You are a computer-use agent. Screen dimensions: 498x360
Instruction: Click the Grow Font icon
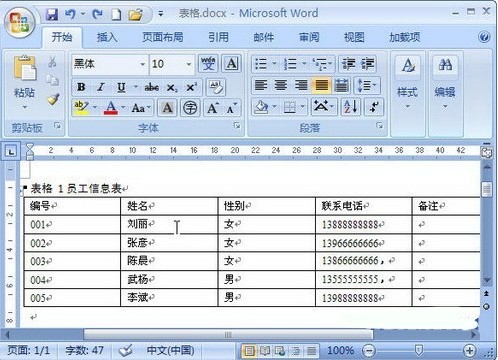tap(213, 108)
